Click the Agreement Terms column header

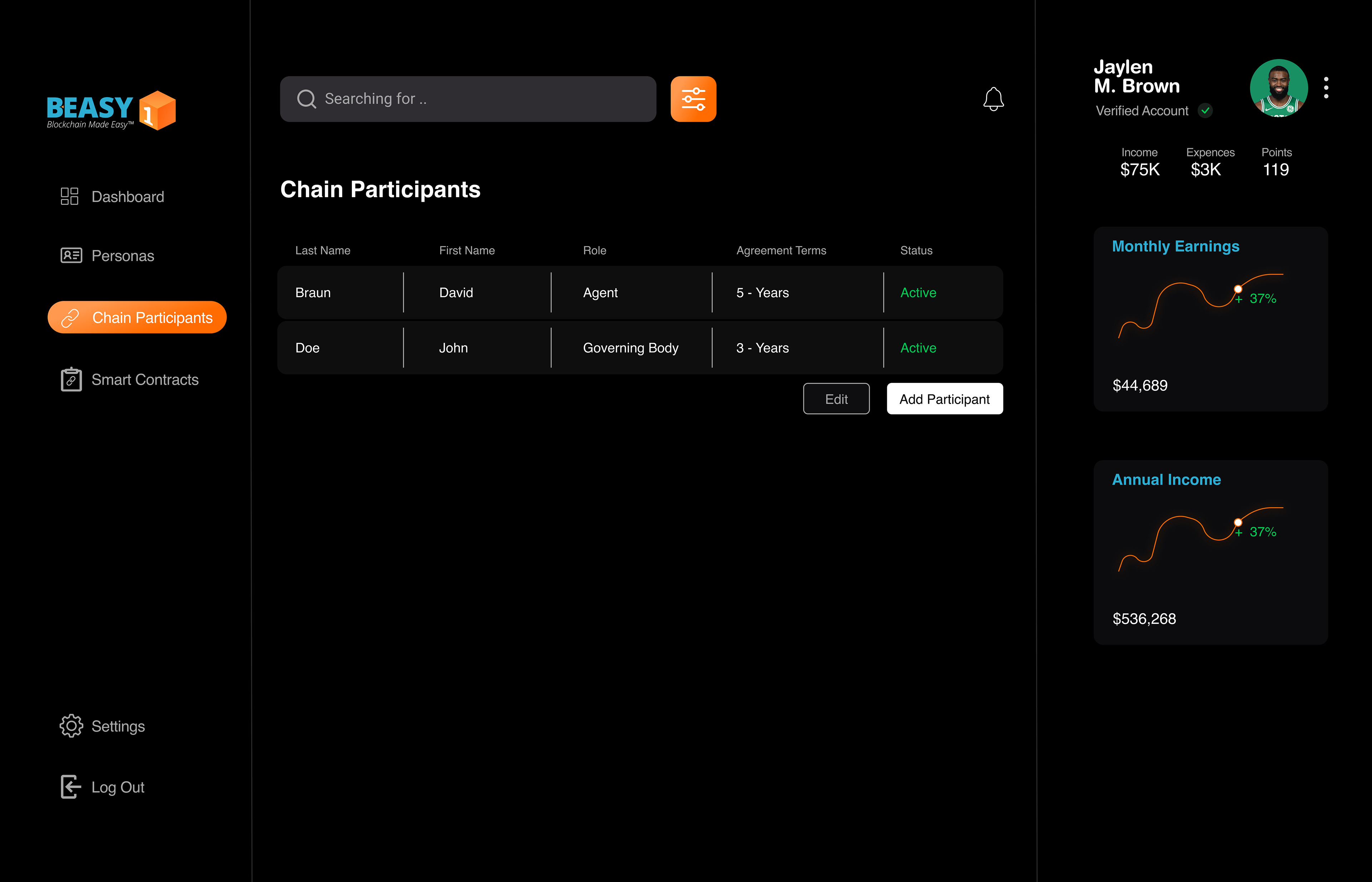pyautogui.click(x=781, y=250)
